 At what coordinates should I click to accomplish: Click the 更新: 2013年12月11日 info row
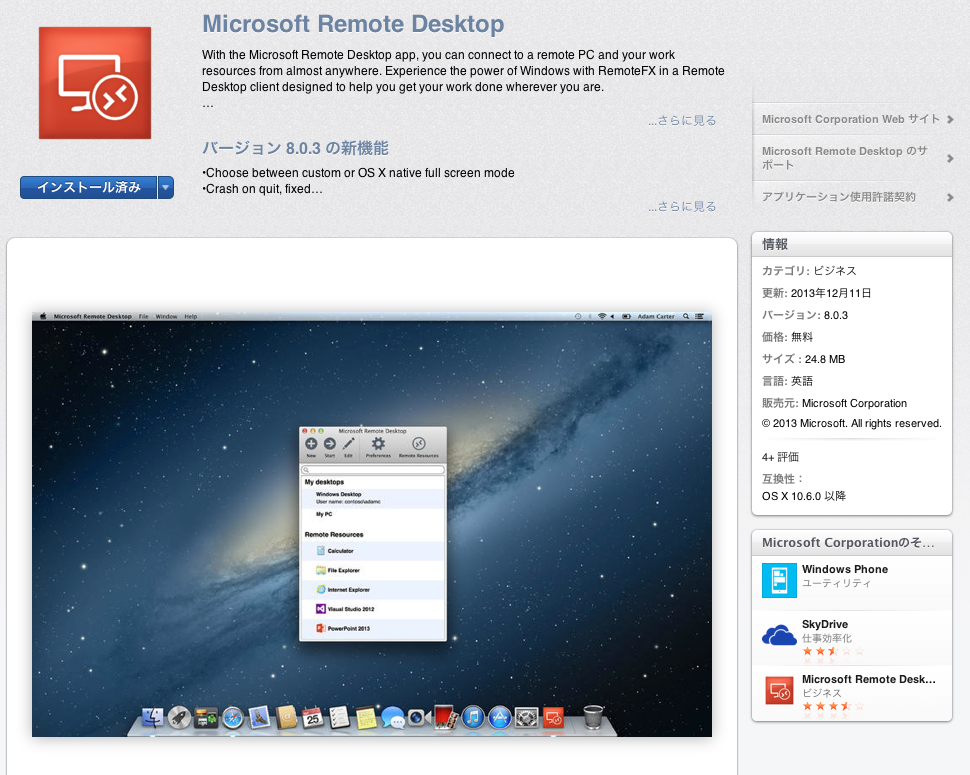816,293
